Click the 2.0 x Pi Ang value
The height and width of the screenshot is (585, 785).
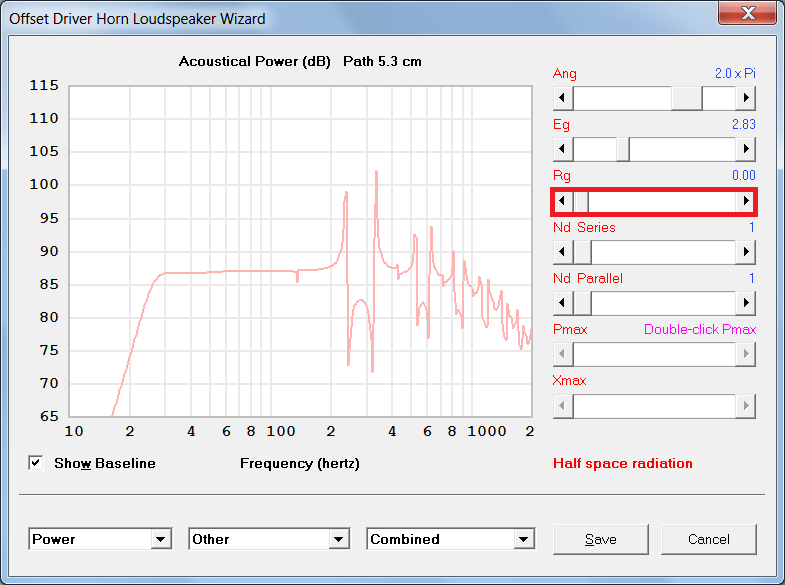point(735,74)
